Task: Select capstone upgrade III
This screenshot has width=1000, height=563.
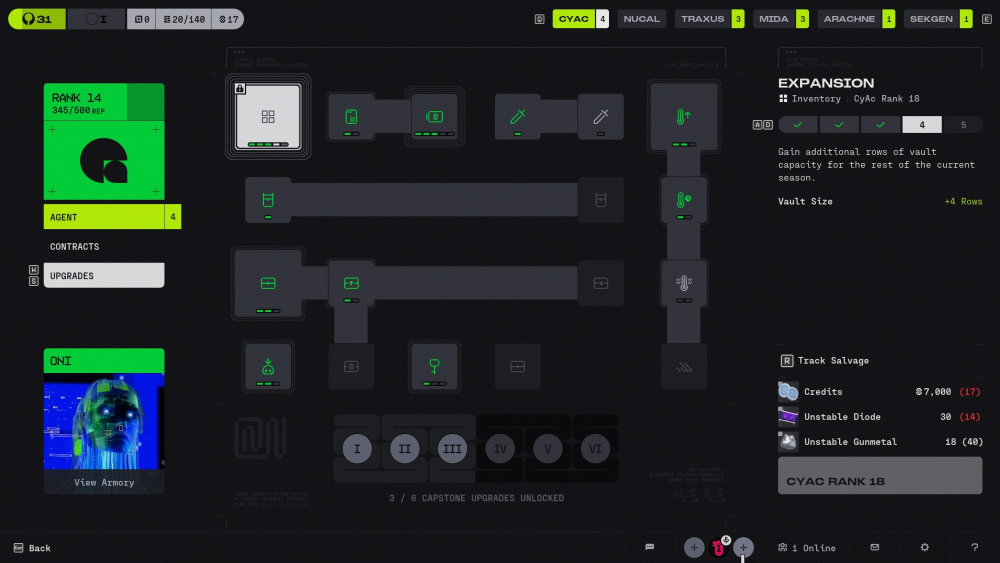Action: [452, 449]
